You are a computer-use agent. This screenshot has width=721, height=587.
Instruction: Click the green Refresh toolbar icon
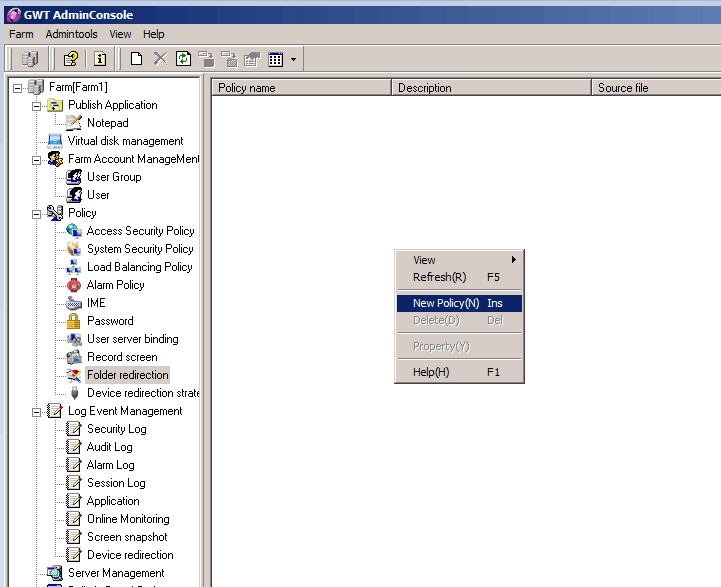coord(183,59)
